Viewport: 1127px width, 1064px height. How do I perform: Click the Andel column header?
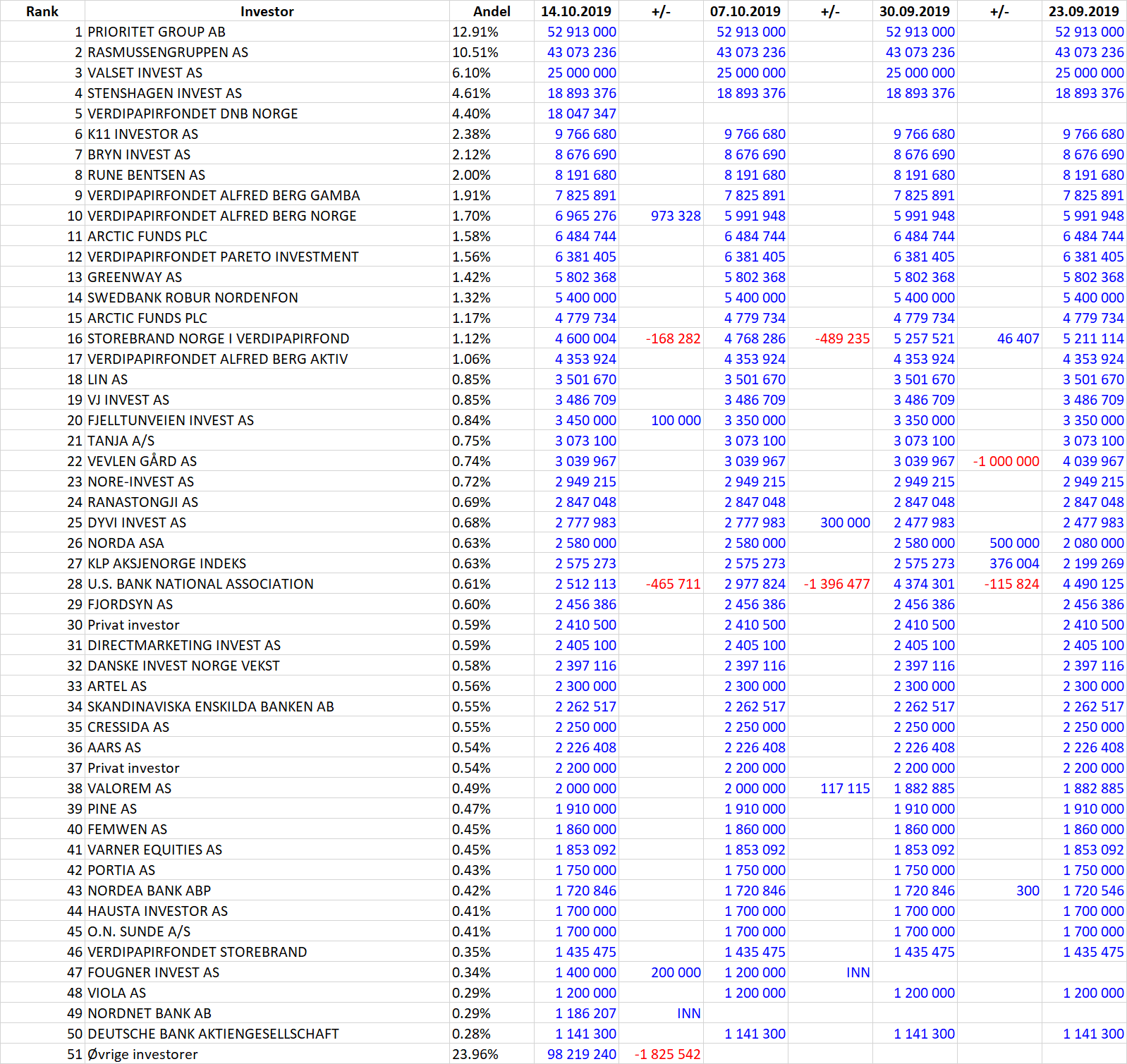[x=492, y=11]
